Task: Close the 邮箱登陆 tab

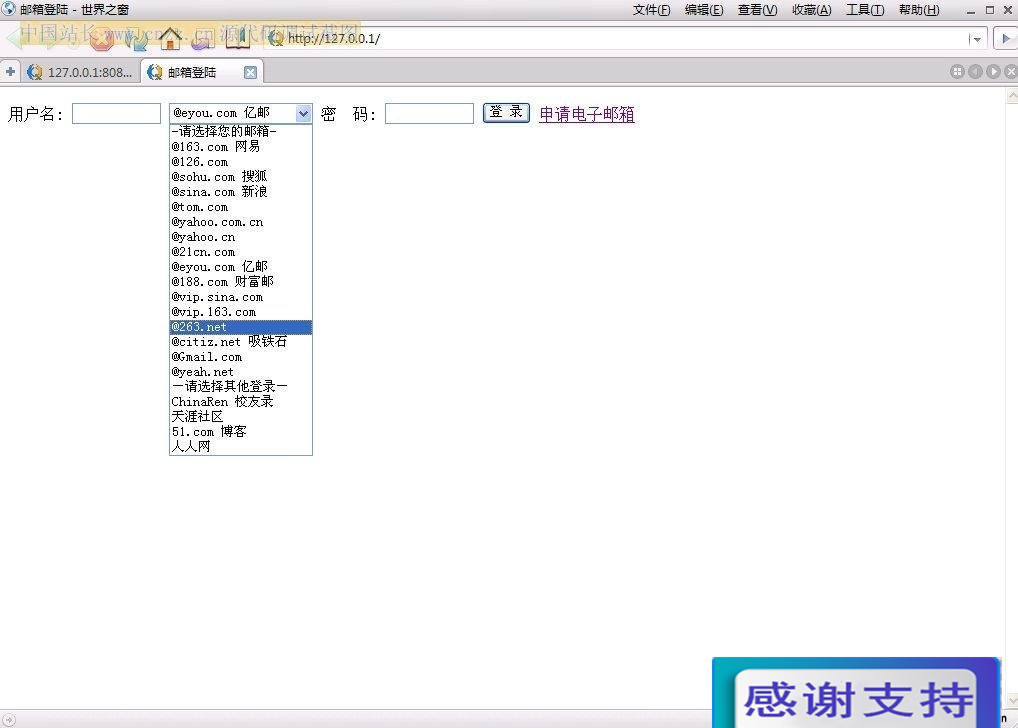Action: (x=250, y=73)
